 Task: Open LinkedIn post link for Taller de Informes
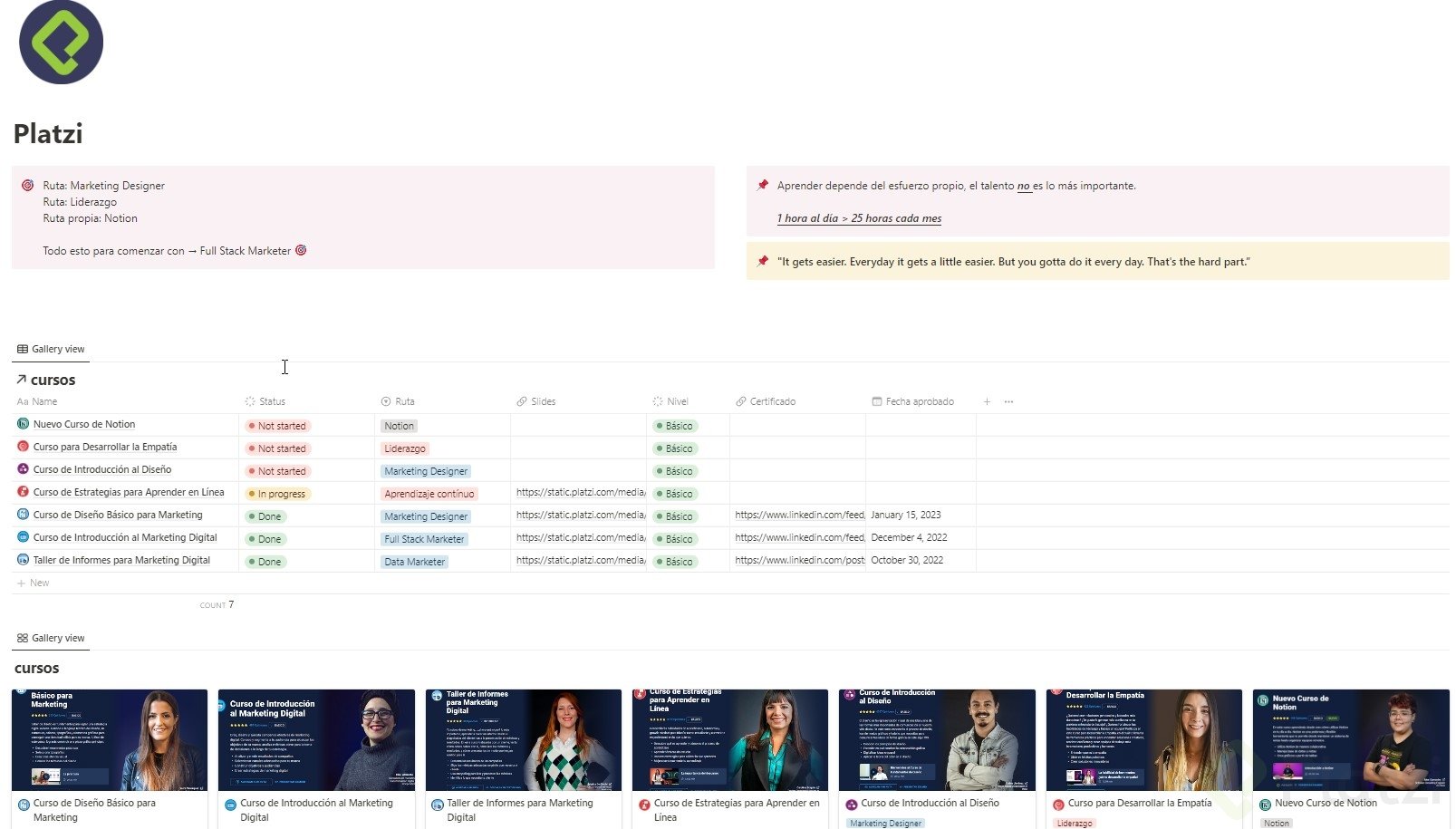pos(799,560)
